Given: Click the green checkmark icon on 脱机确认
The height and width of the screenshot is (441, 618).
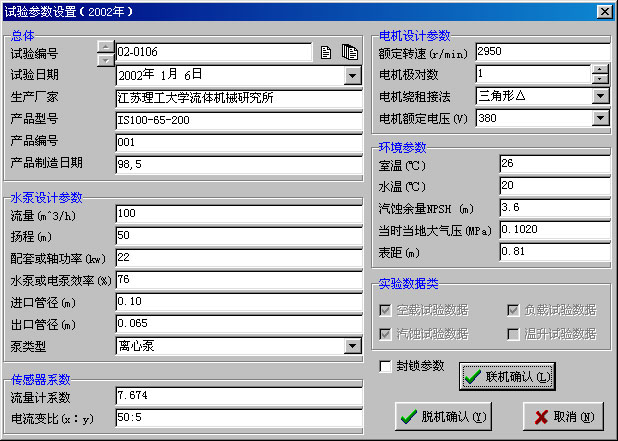Looking at the screenshot, I should 409,417.
